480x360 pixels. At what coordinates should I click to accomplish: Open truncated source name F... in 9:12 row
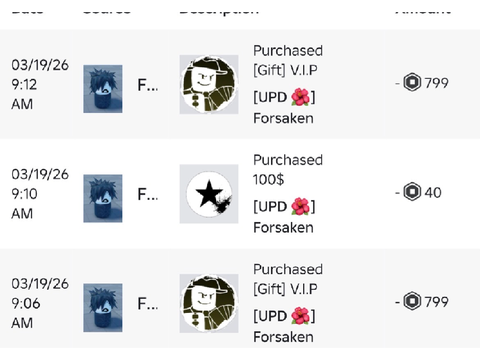pyautogui.click(x=148, y=85)
